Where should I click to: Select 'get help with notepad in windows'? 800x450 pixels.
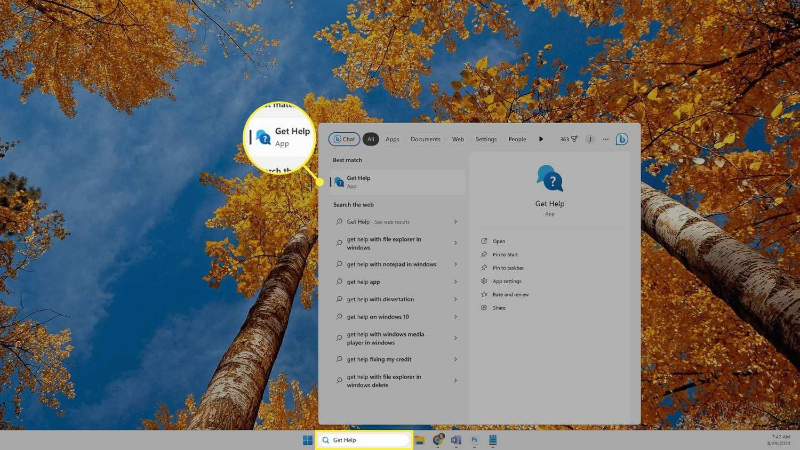(397, 264)
